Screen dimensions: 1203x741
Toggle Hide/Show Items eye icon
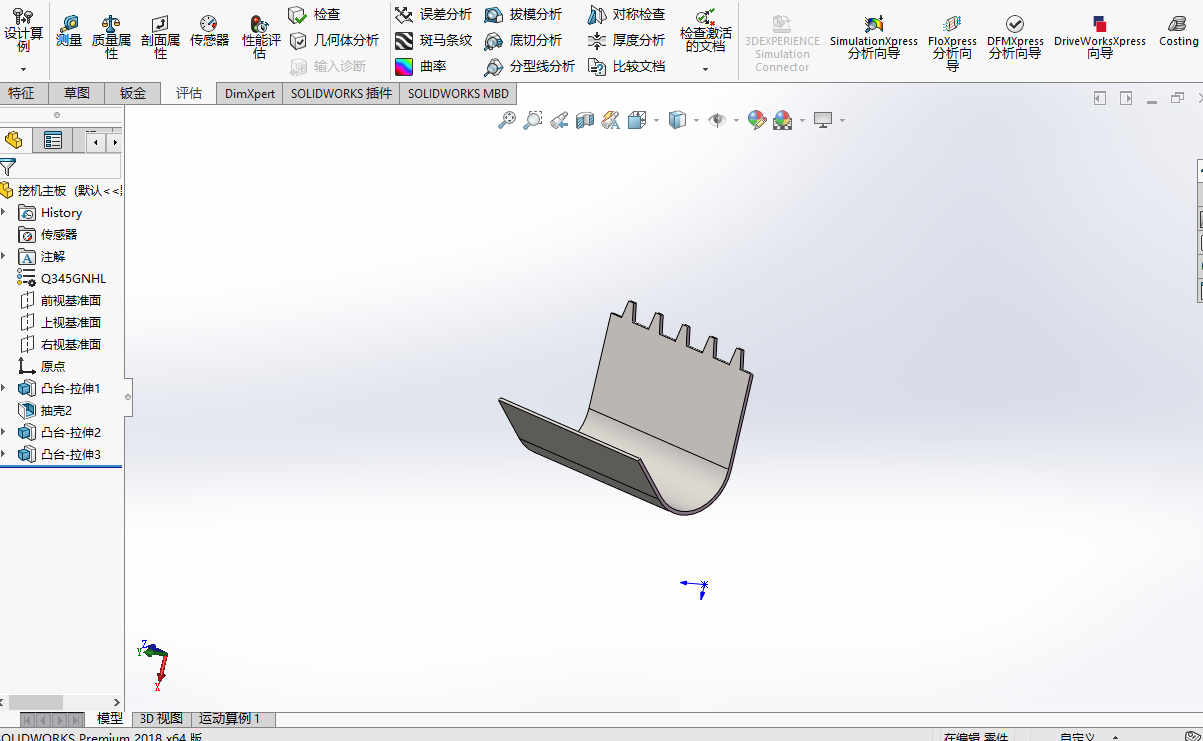click(717, 120)
